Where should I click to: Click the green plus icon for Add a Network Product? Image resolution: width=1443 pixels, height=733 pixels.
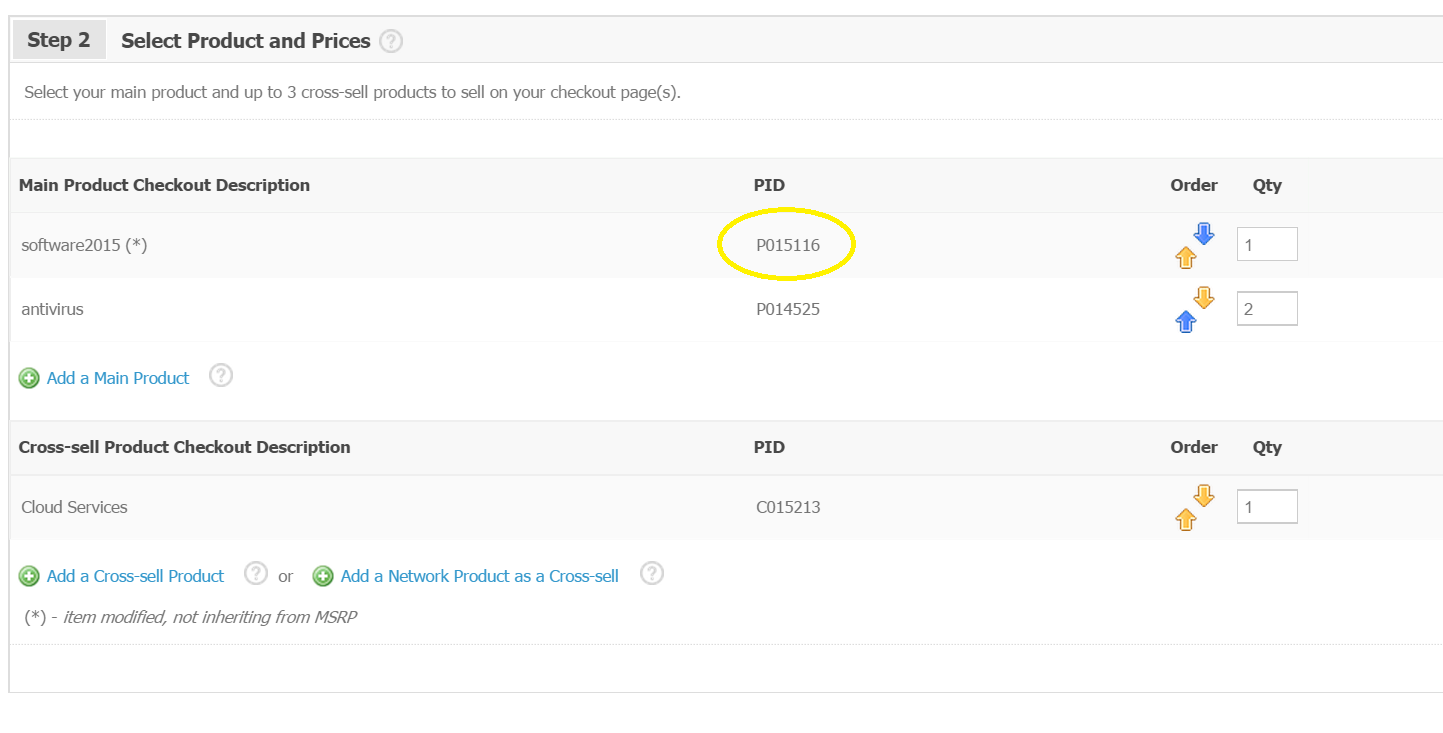tap(323, 576)
